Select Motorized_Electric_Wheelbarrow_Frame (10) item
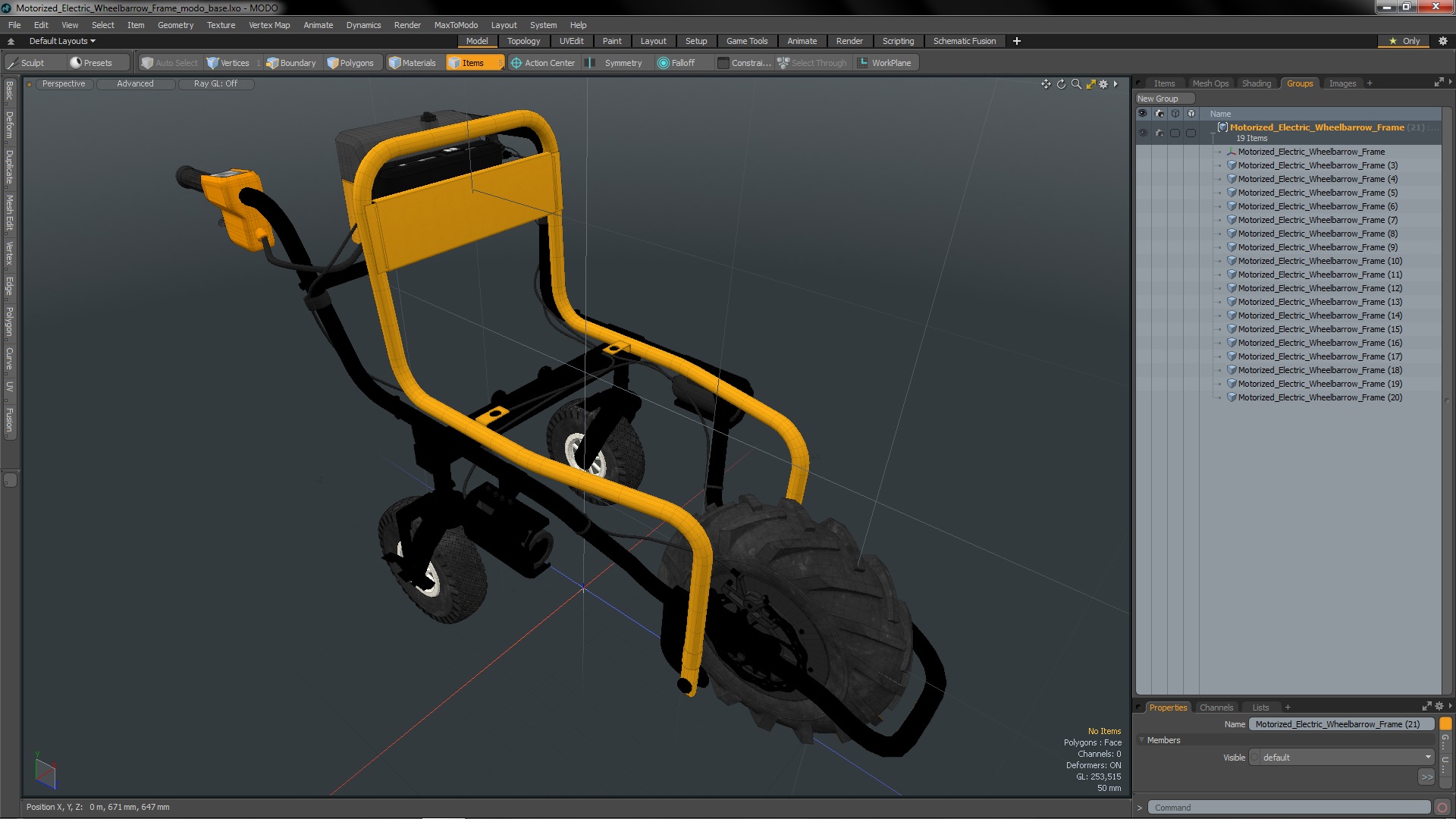 [1319, 261]
